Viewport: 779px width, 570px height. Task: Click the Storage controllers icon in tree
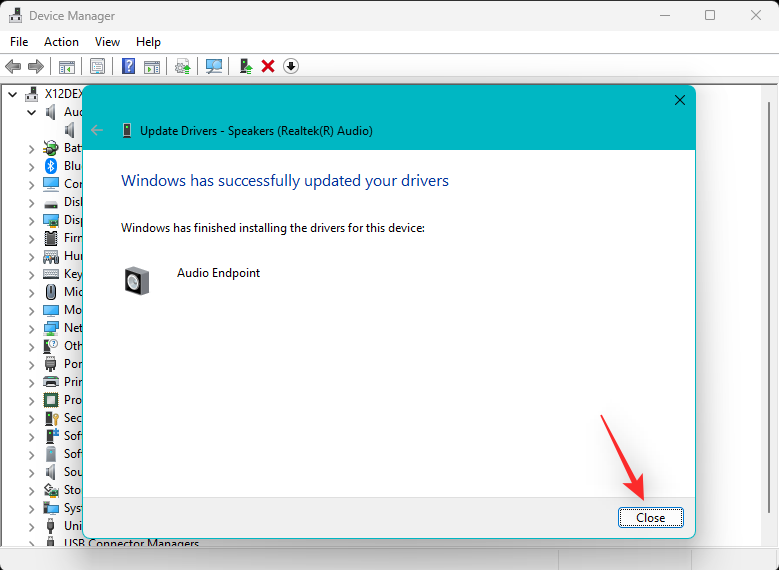pyautogui.click(x=51, y=490)
